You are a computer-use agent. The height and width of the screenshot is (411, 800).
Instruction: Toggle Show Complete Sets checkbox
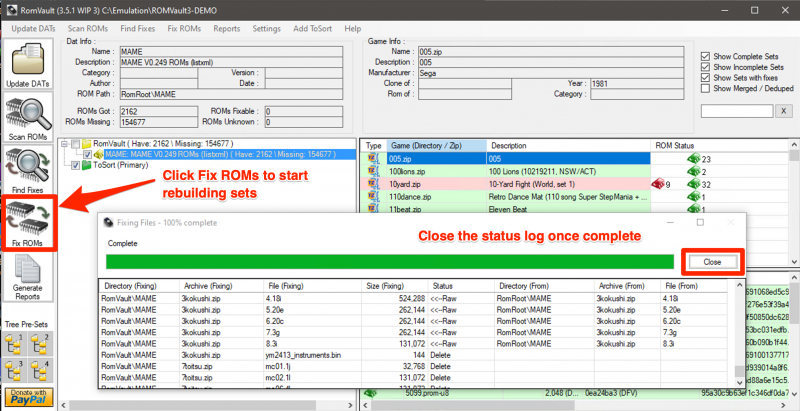pos(706,56)
